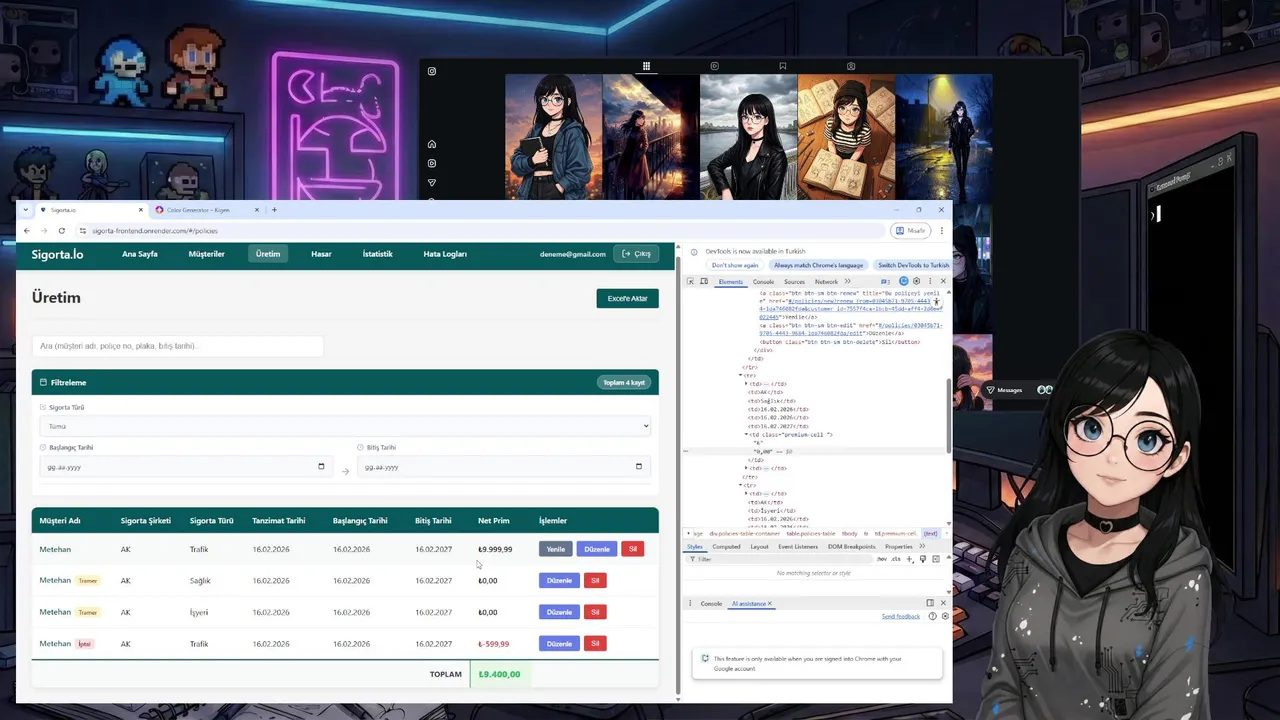Open the start date calendar picker icon

pos(321,466)
